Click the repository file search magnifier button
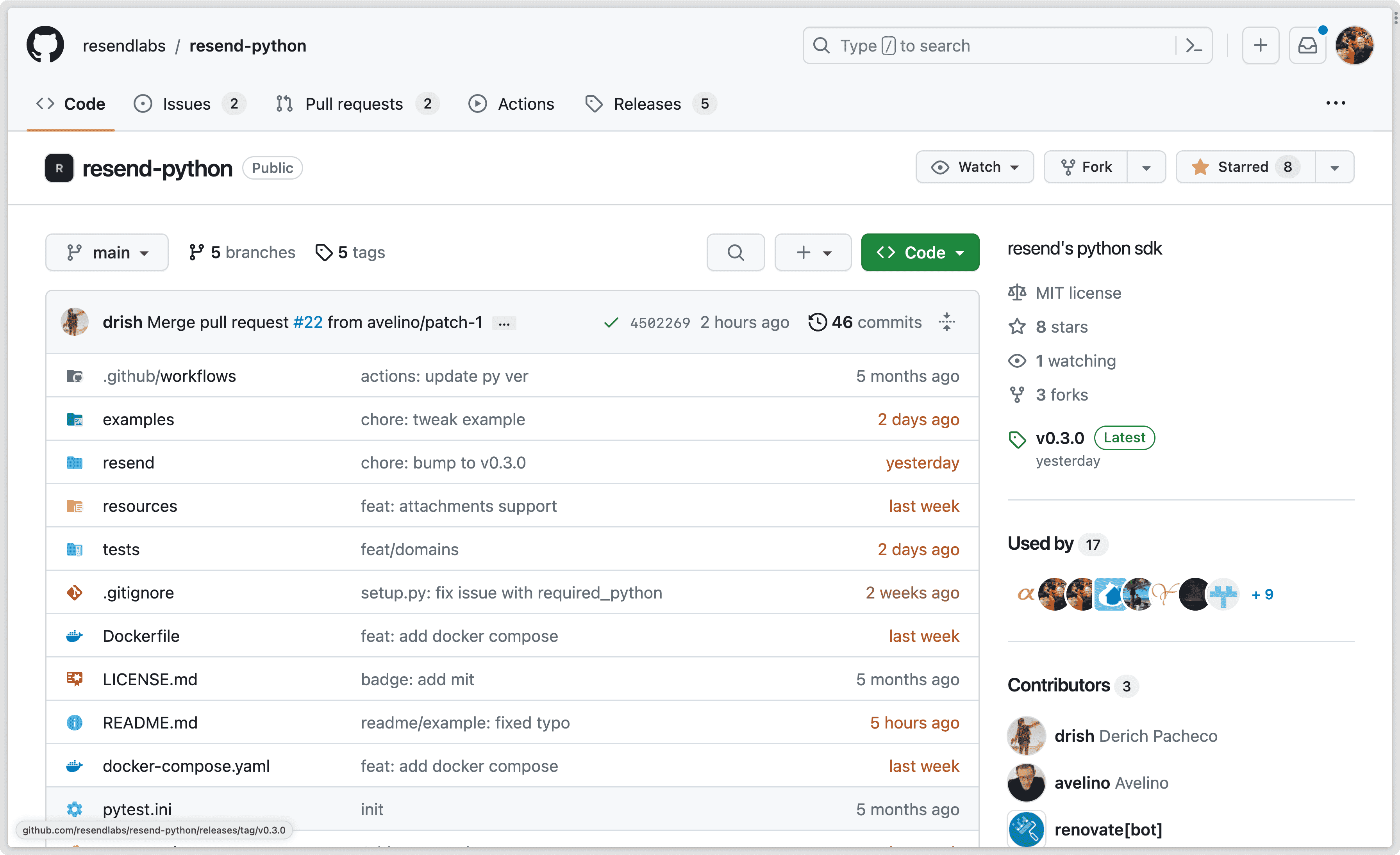 tap(735, 252)
